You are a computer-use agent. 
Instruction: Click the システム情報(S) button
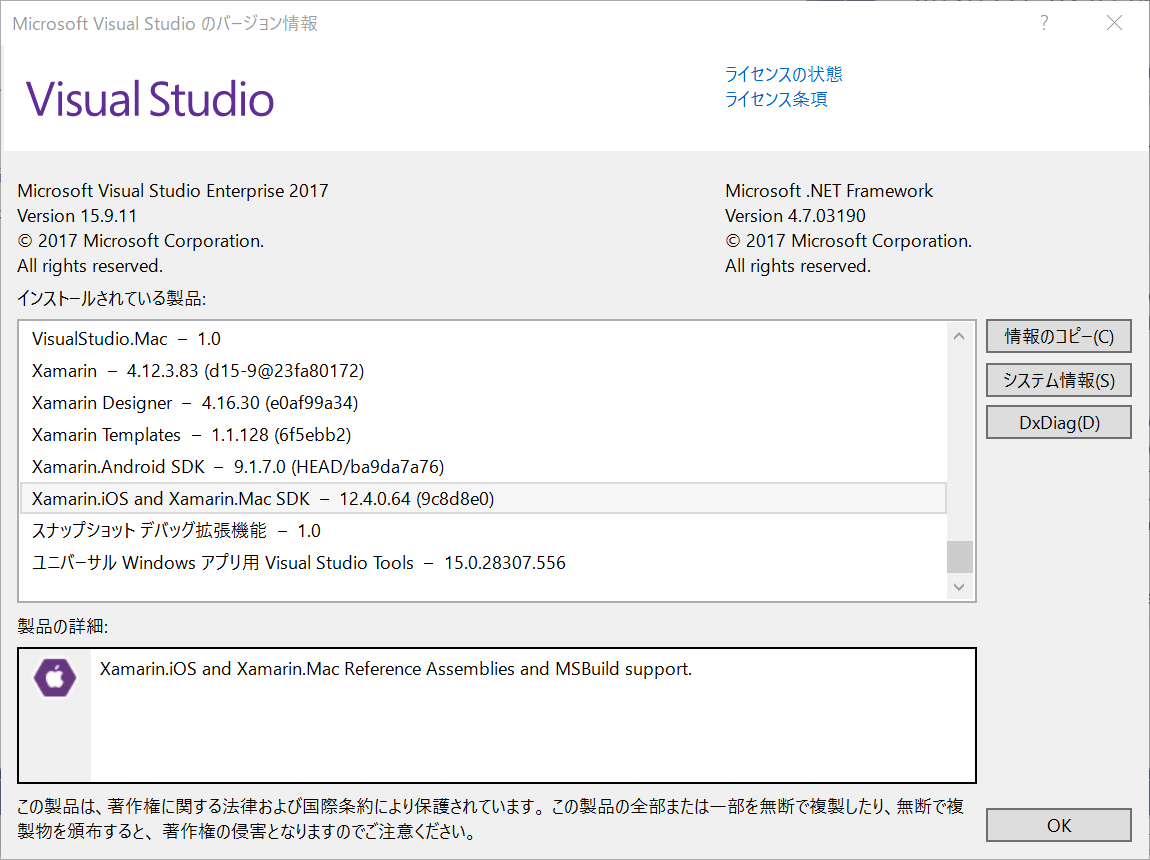[x=1058, y=380]
